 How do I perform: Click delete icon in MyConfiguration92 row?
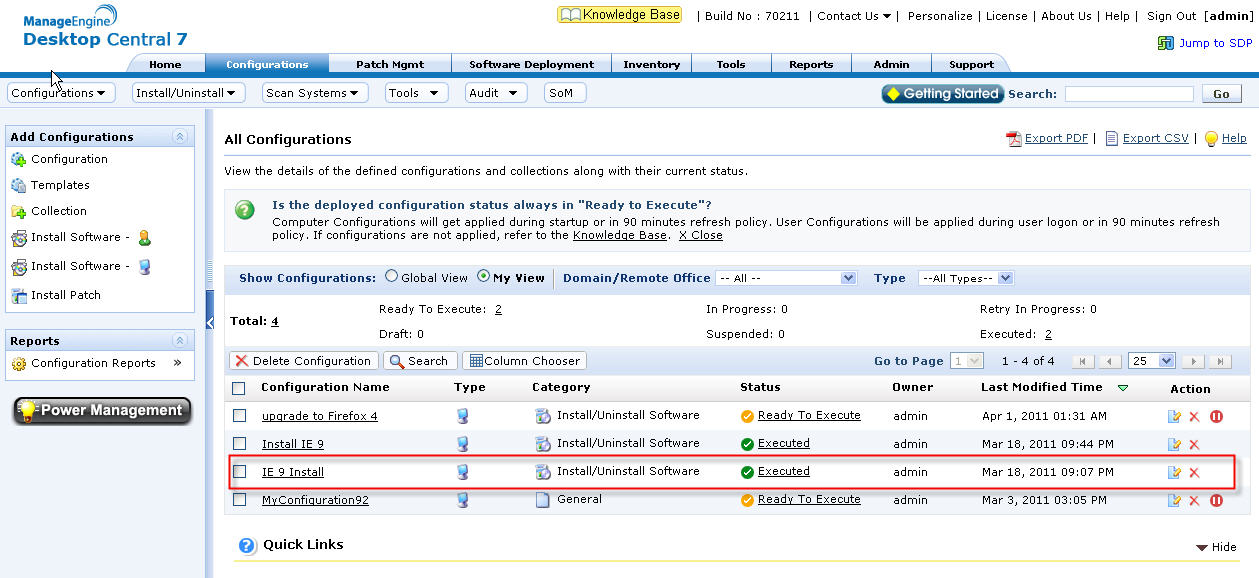point(1194,500)
